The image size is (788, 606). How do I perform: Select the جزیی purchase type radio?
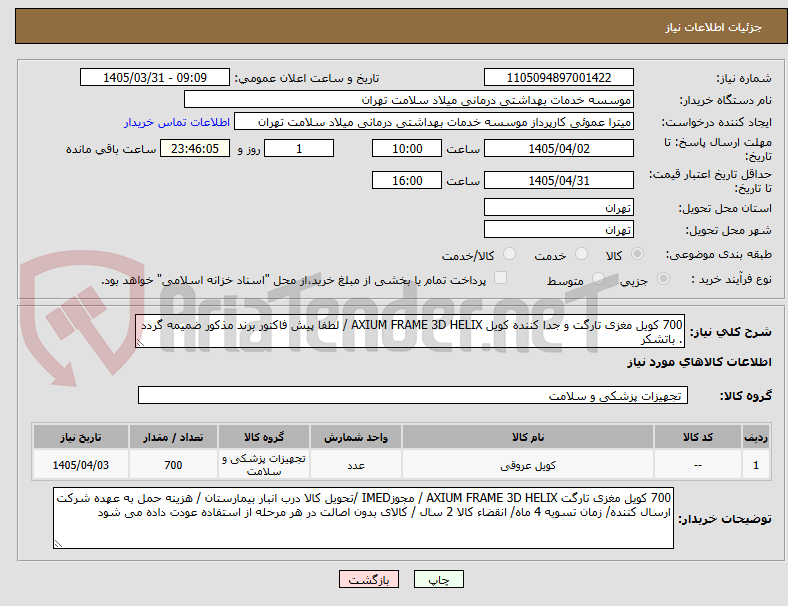coord(663,278)
